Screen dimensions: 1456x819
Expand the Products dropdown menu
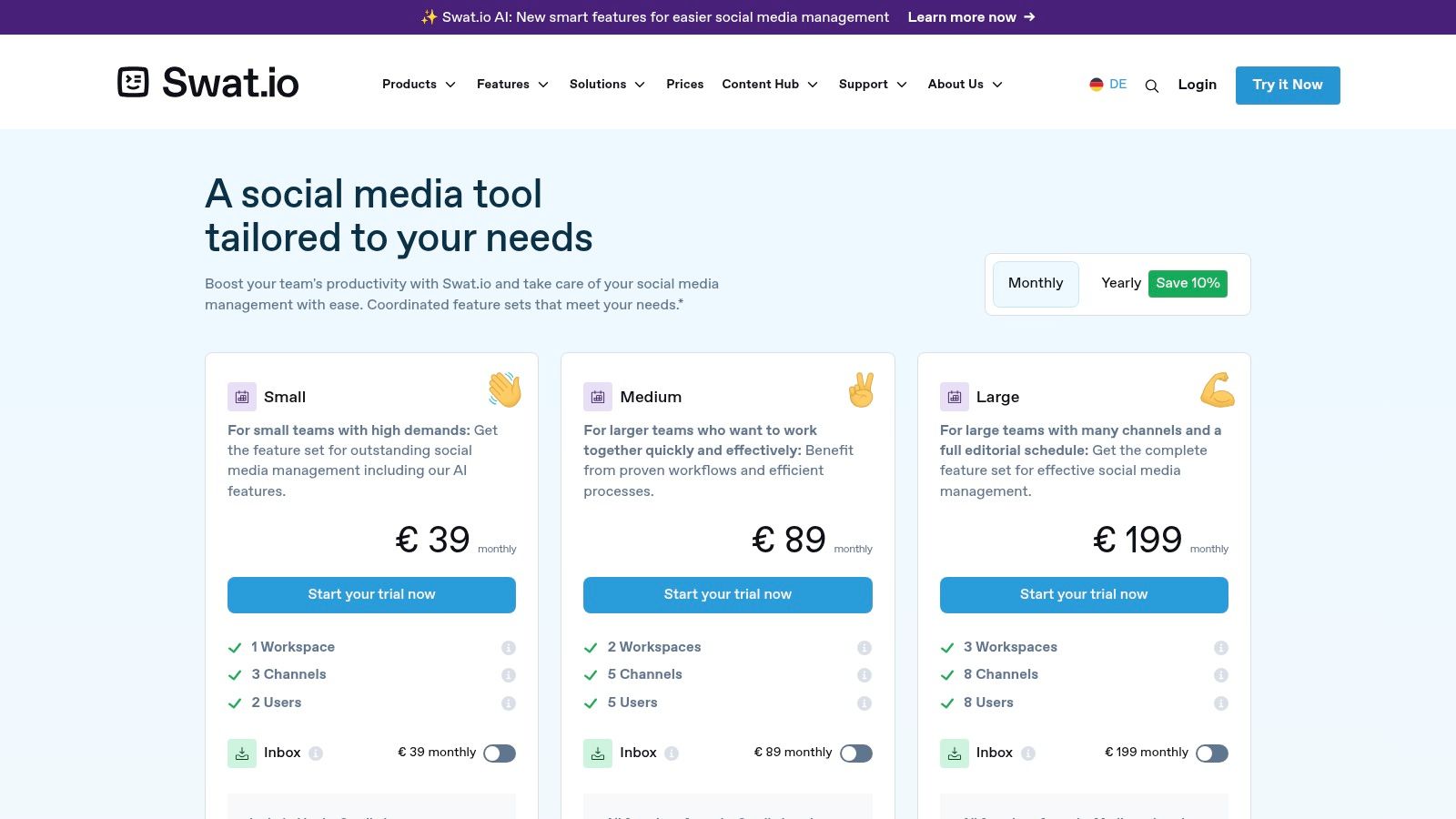pos(419,84)
